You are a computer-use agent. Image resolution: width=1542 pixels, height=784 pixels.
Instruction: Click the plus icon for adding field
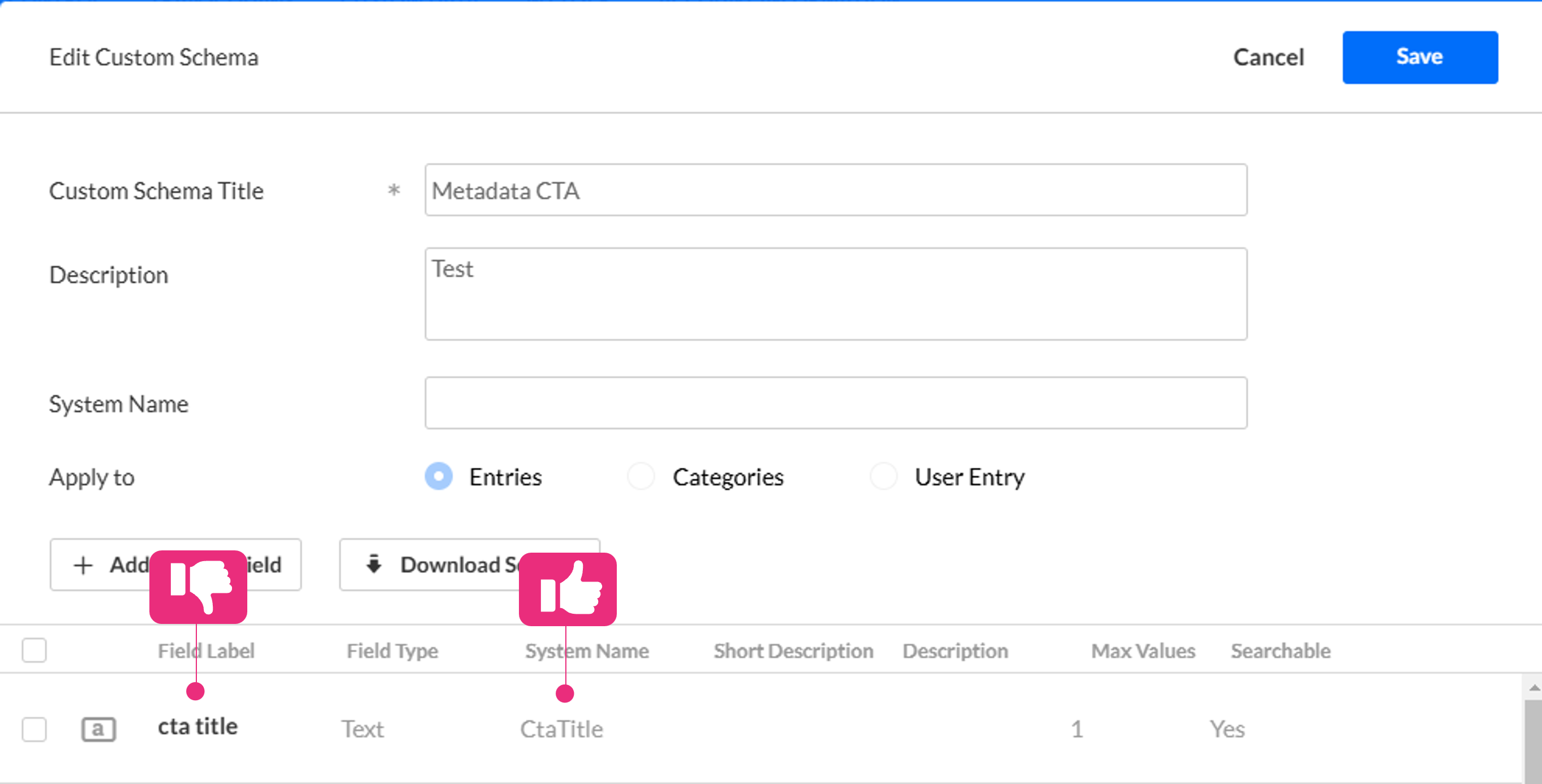tap(83, 565)
